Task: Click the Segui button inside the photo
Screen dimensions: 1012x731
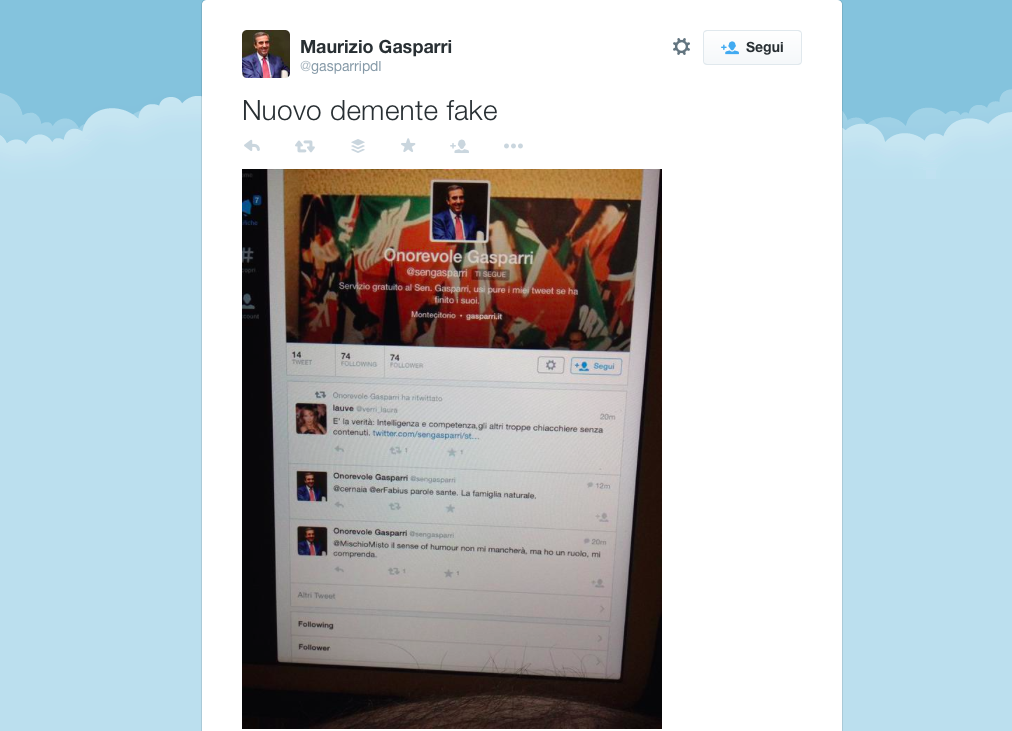Action: pos(596,366)
